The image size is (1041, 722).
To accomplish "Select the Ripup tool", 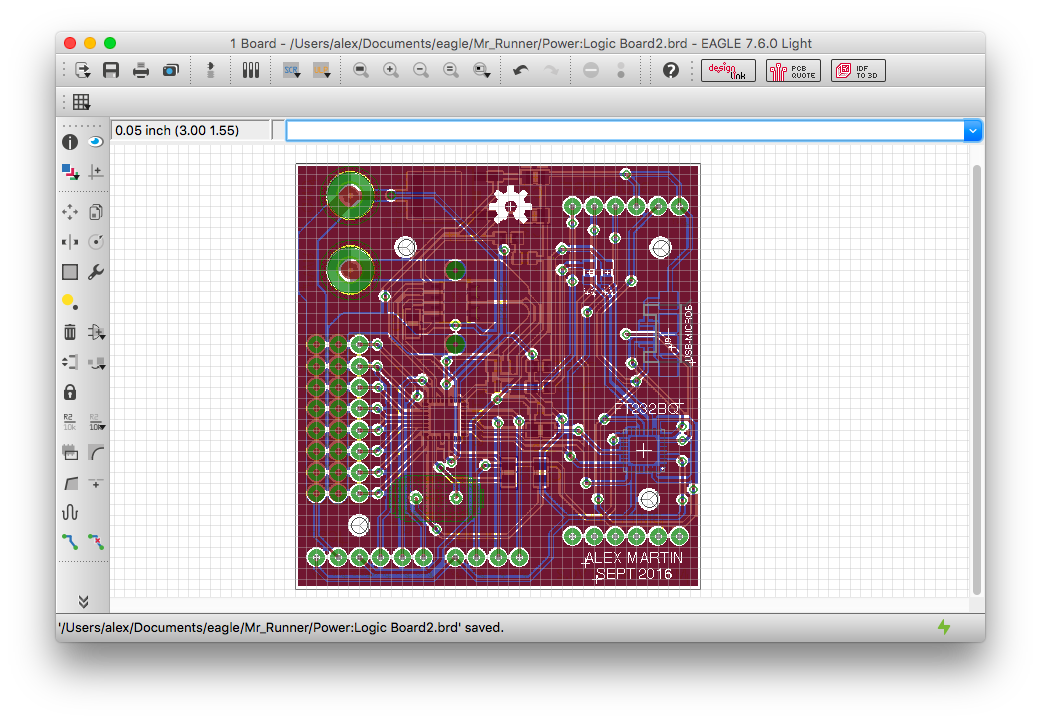I will coord(96,542).
